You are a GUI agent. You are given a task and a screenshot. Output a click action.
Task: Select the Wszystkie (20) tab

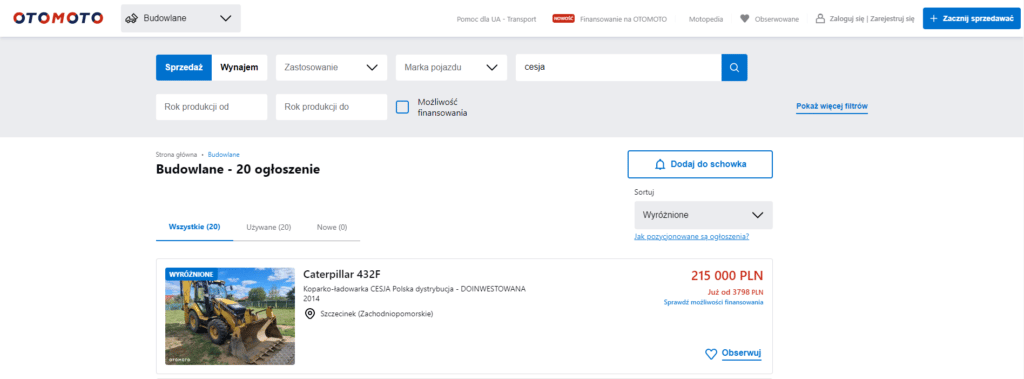click(195, 227)
